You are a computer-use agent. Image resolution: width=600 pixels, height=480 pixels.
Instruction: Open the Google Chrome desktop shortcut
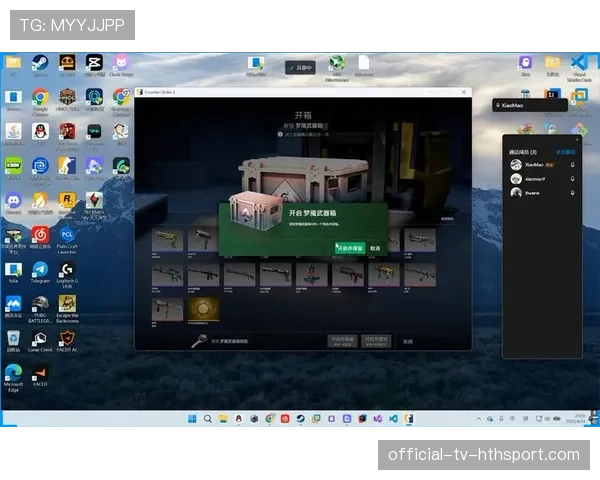click(x=40, y=97)
